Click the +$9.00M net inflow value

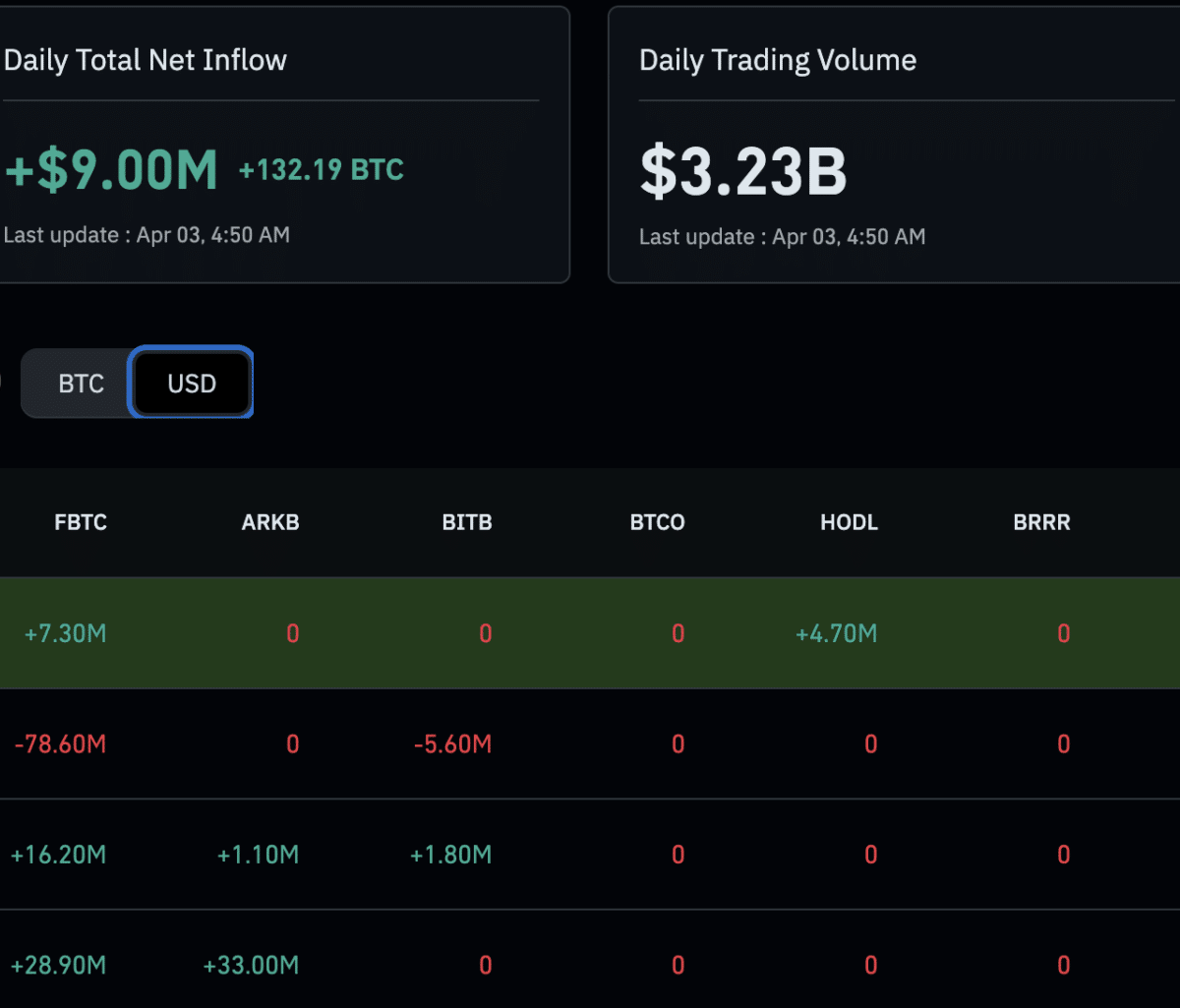[x=111, y=170]
